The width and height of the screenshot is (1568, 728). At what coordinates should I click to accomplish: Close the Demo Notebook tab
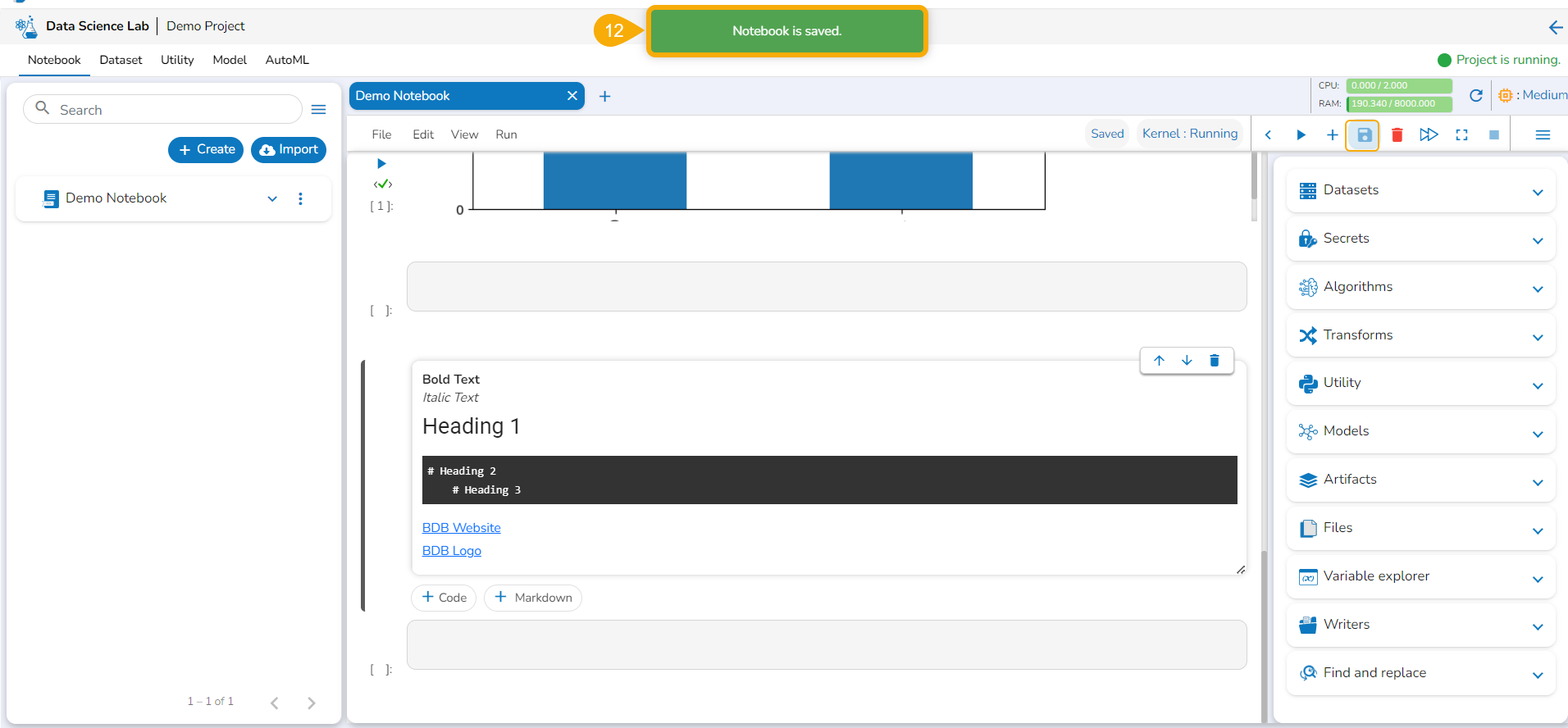click(x=572, y=96)
